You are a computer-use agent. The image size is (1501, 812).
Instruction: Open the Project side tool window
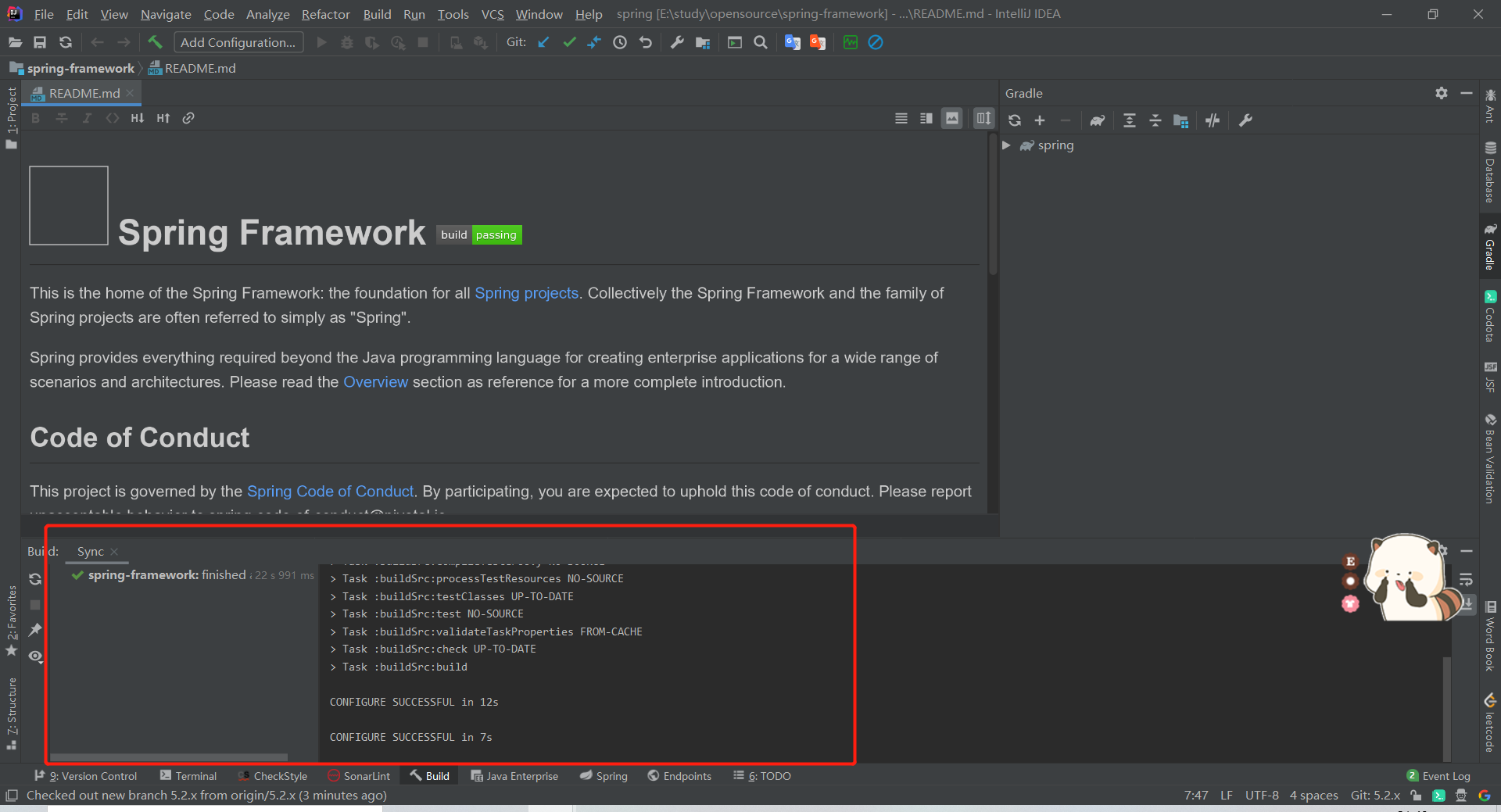click(x=11, y=117)
